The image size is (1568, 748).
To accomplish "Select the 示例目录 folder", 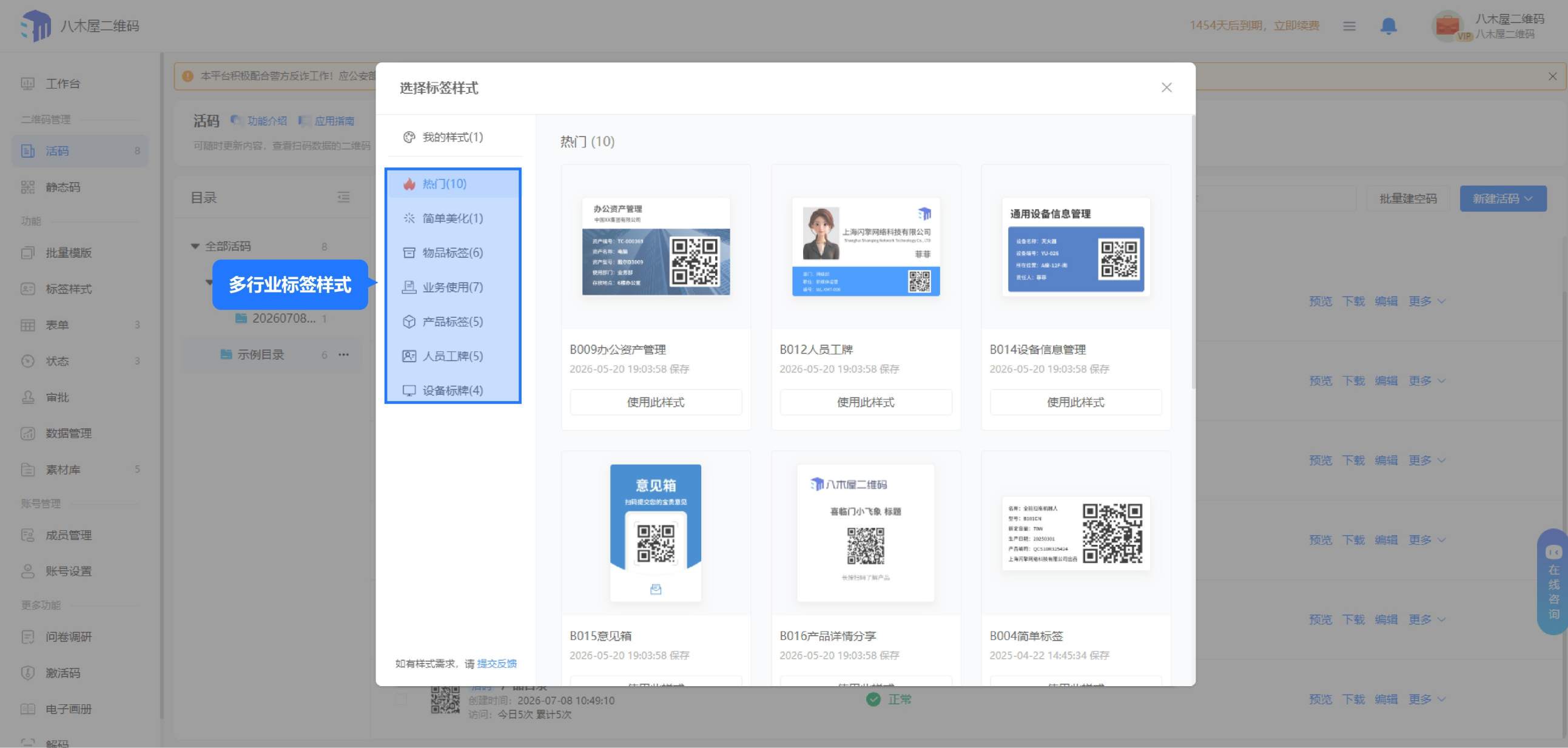I will tap(260, 354).
